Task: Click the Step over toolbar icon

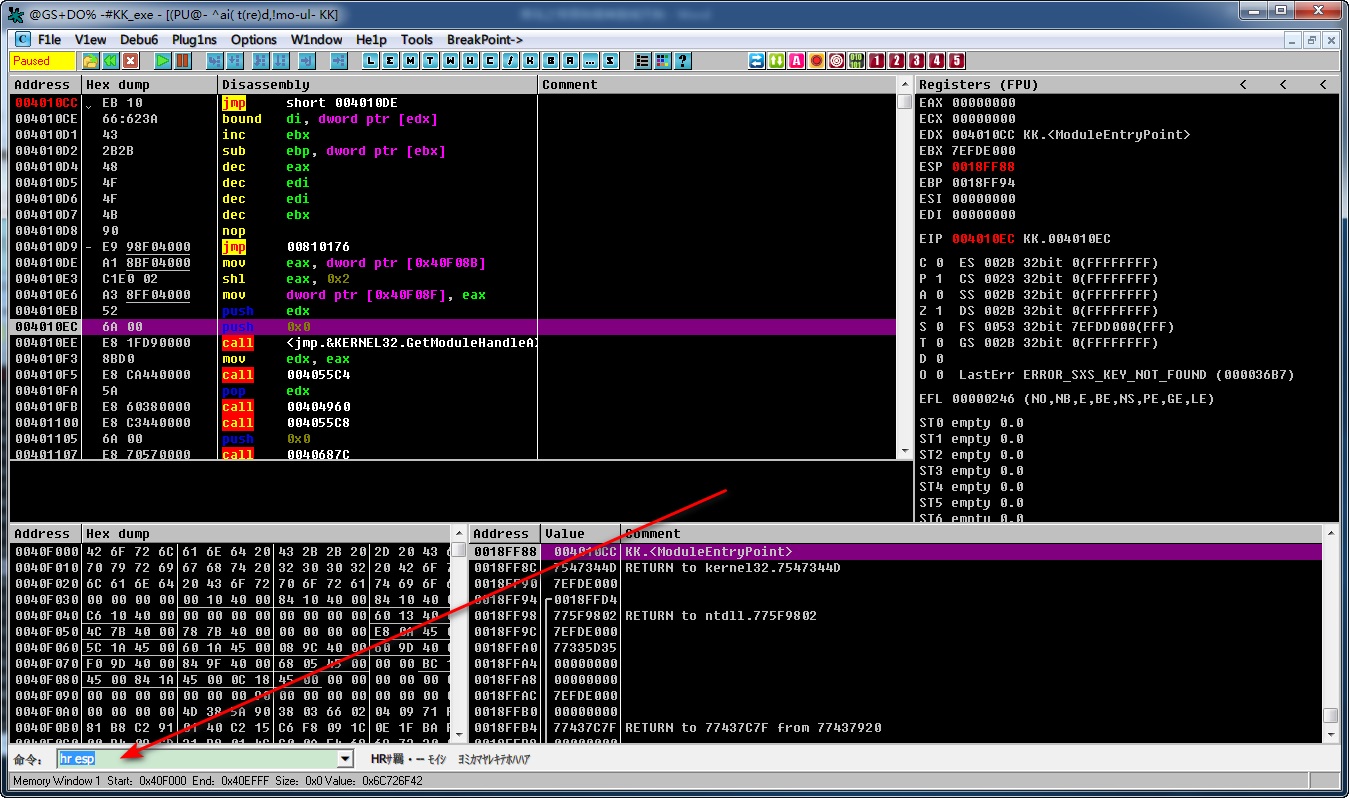Action: (x=234, y=61)
